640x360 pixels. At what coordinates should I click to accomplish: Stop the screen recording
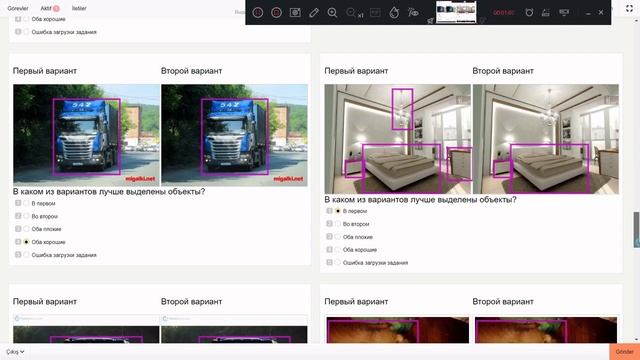(276, 13)
